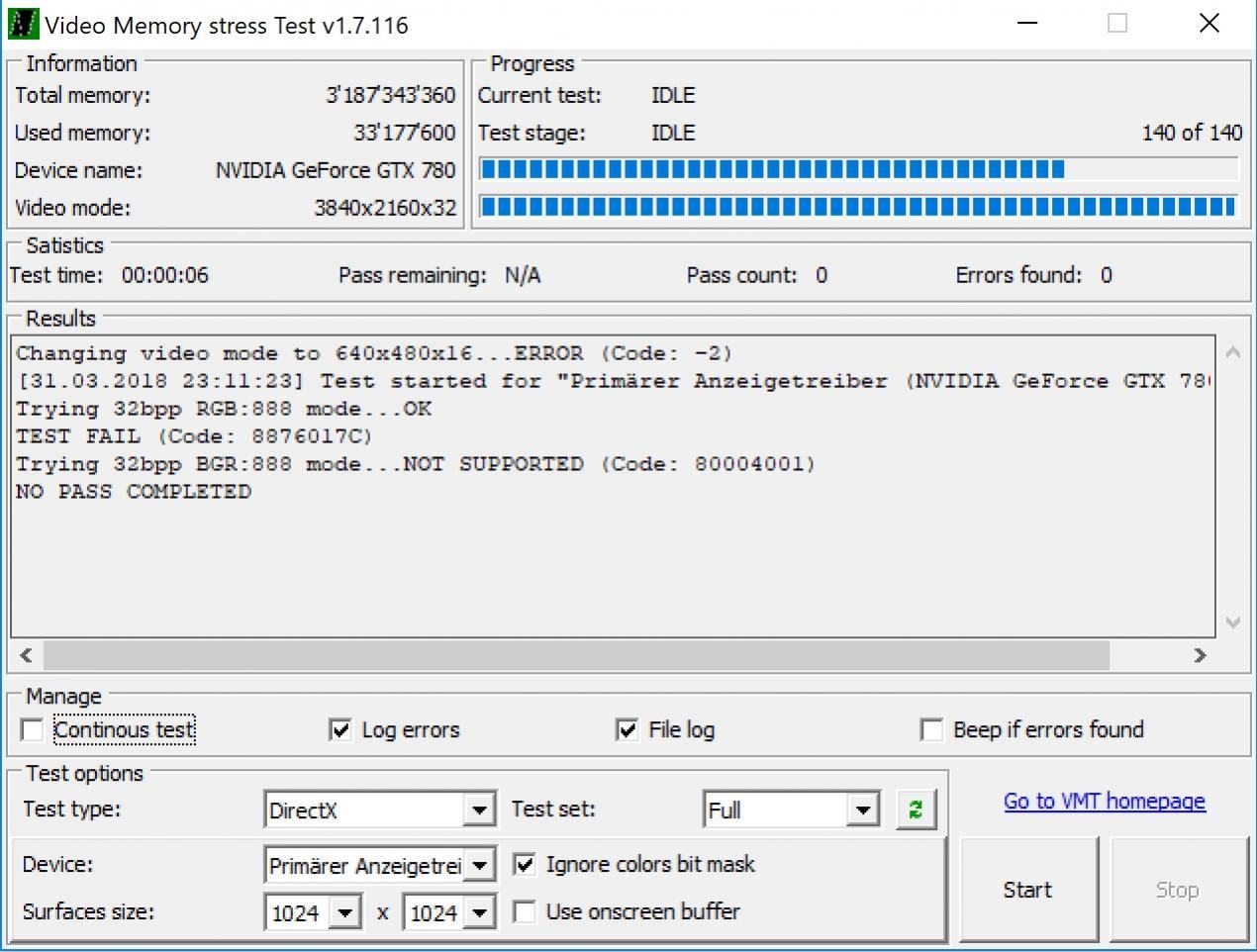Image resolution: width=1257 pixels, height=952 pixels.
Task: Click the results vertical scroll up arrow
Action: click(1233, 352)
